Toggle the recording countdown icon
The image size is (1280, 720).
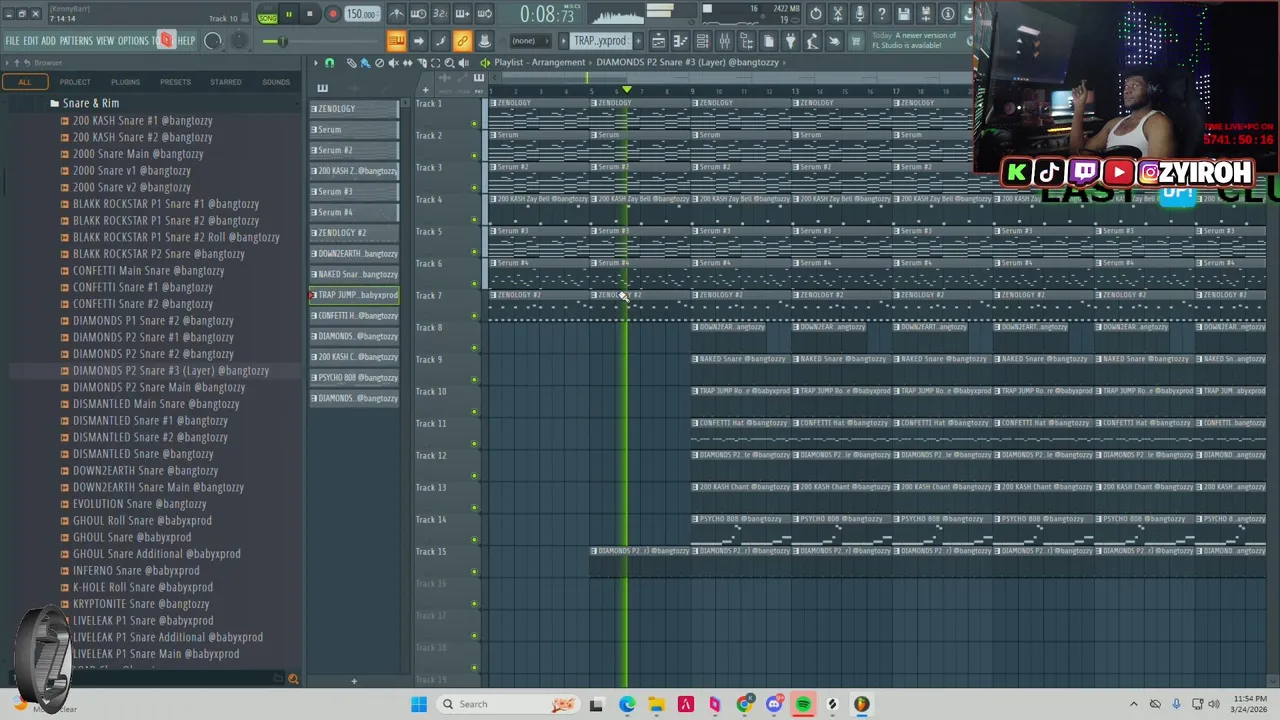click(x=440, y=14)
